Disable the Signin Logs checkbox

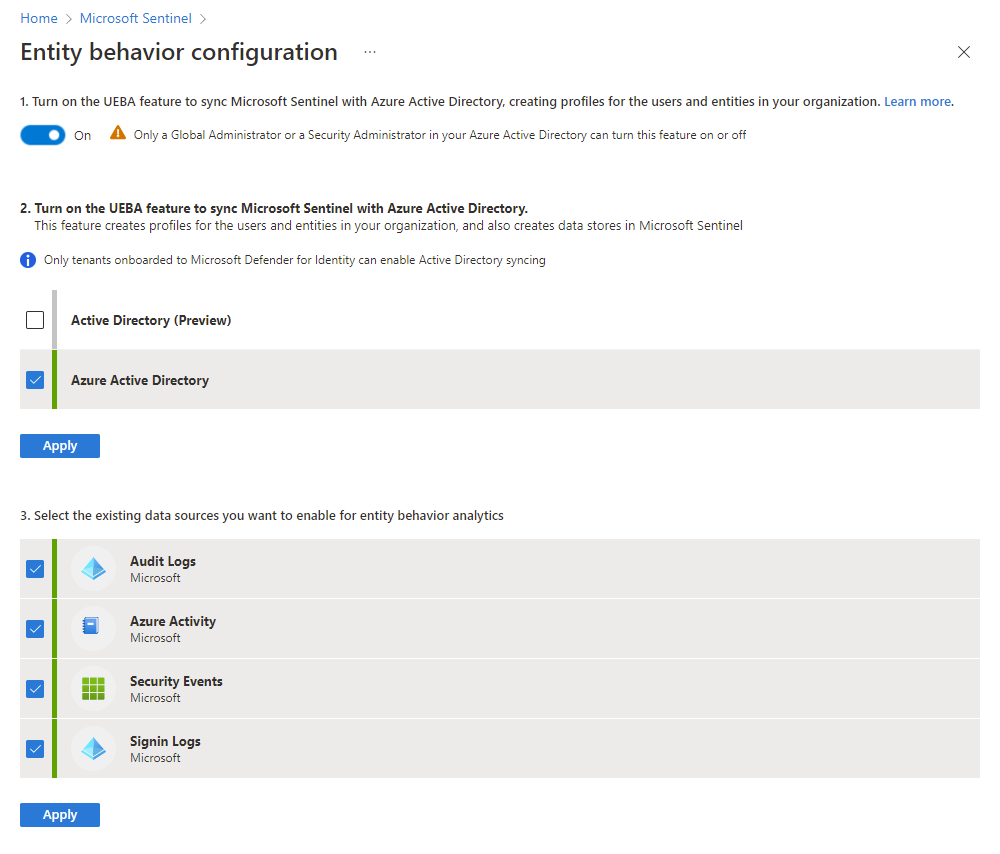tap(35, 749)
